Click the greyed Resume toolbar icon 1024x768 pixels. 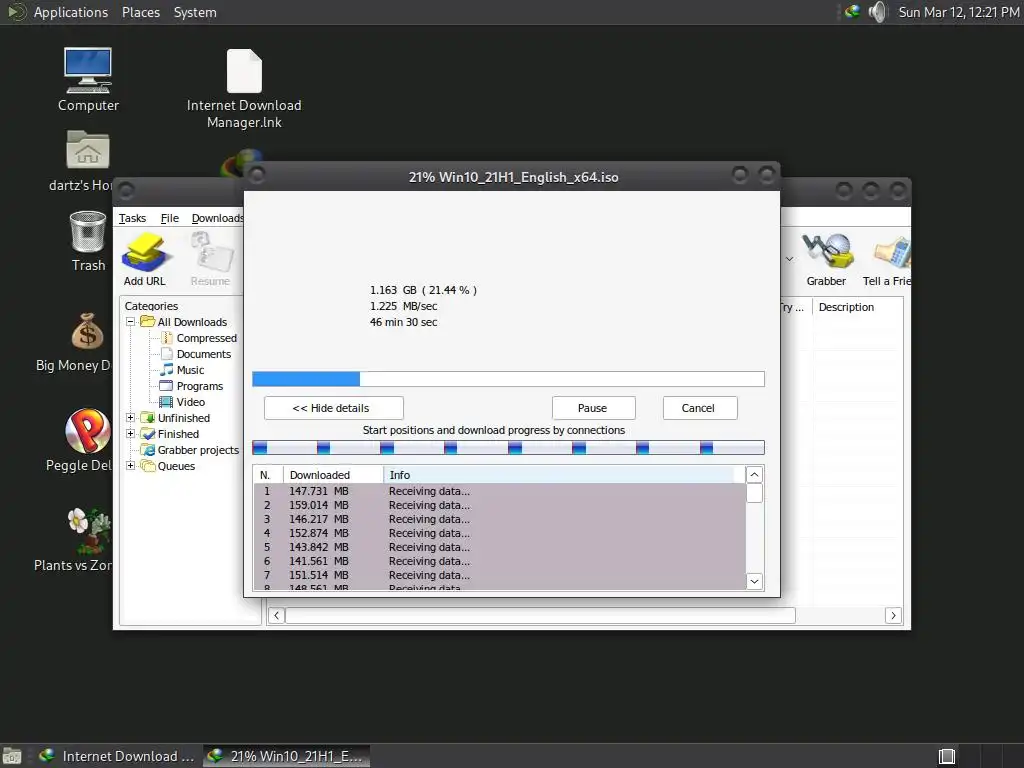(210, 260)
